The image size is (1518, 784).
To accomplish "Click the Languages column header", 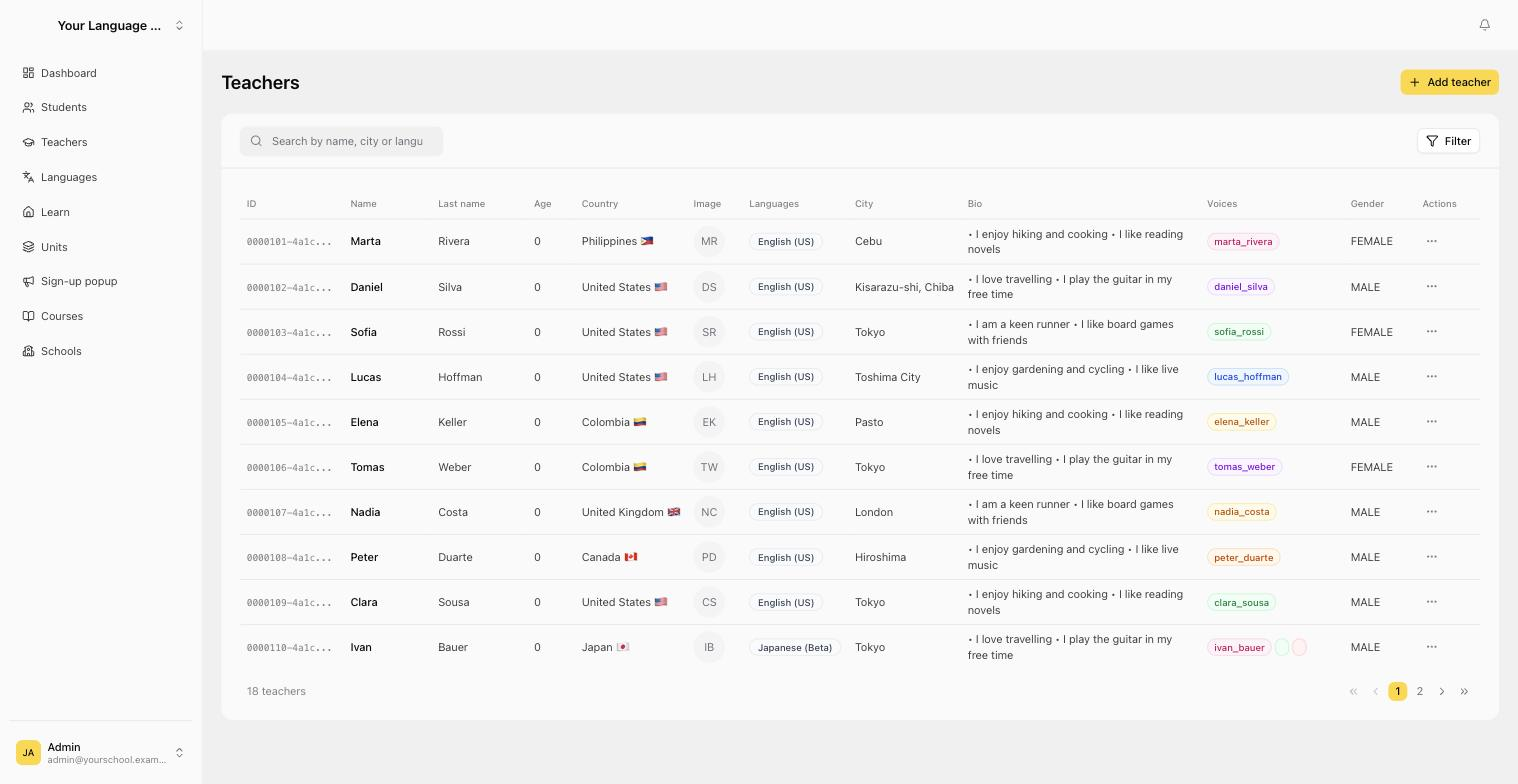I will (x=774, y=204).
